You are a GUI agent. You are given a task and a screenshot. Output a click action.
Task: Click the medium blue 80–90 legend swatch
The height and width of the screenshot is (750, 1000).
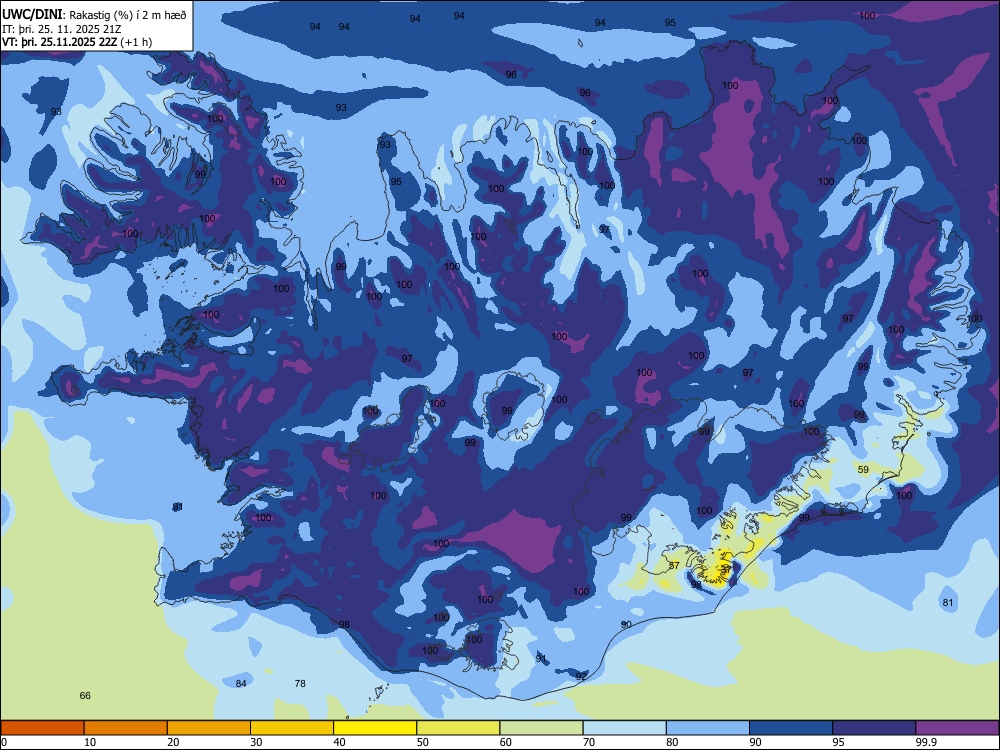point(708,728)
